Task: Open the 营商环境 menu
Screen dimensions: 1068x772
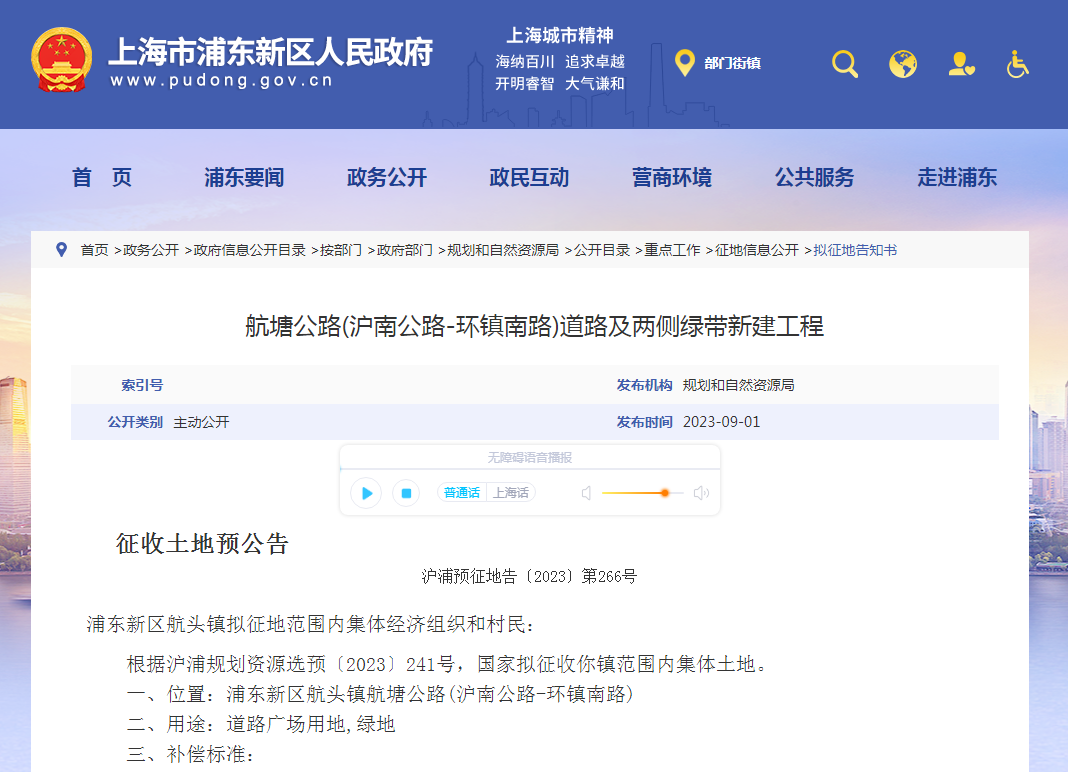Action: [x=671, y=177]
